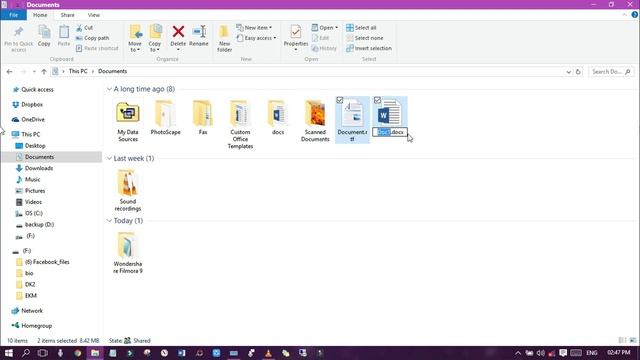Click the Edit ribbon button
The height and width of the screenshot is (360, 640).
click(320, 38)
